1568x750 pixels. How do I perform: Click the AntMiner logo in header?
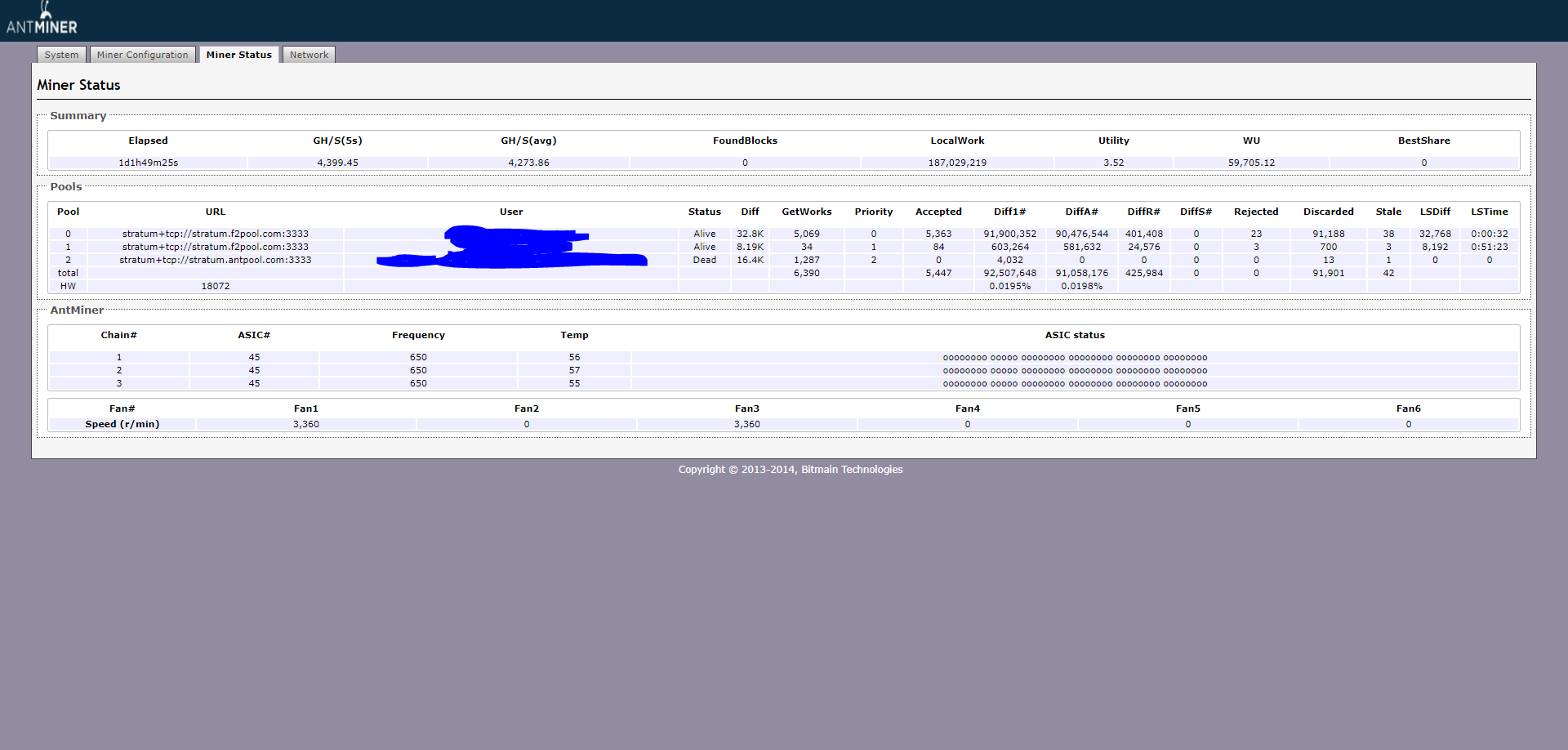pyautogui.click(x=42, y=20)
